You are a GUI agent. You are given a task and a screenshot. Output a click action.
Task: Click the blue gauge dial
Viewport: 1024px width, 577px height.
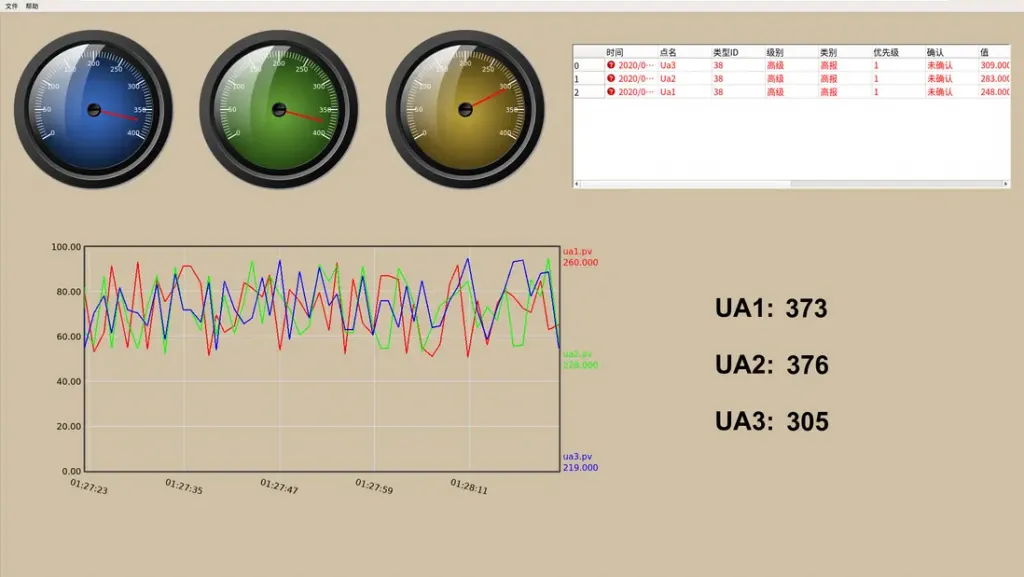point(93,109)
